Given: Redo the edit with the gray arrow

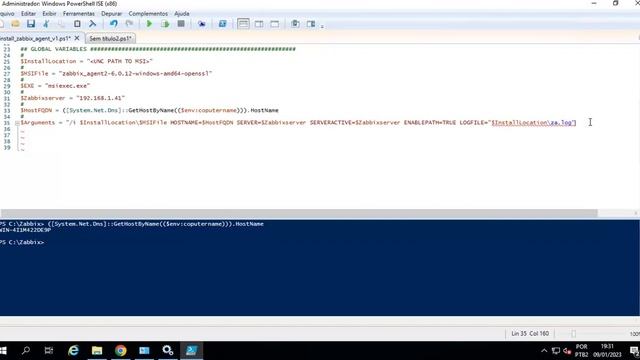Looking at the screenshot, I should coord(129,24).
